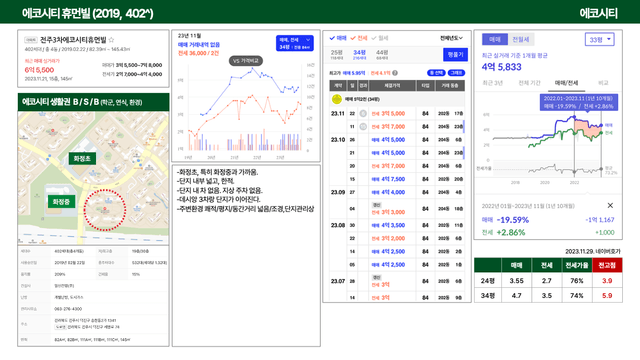Click the yellow smiley icon in the 매매 summary row
Image resolution: width=640 pixels, height=360 pixels.
coord(336,99)
